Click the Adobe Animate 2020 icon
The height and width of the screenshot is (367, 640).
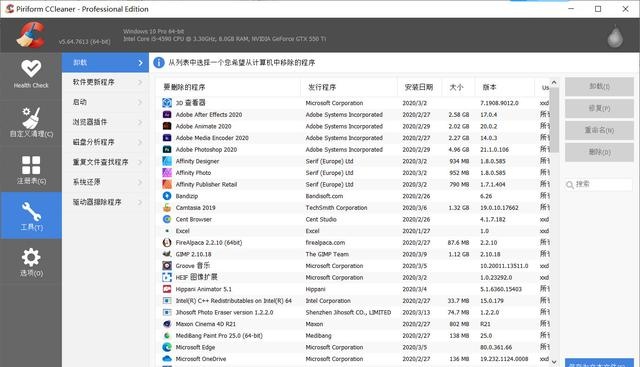(x=167, y=126)
